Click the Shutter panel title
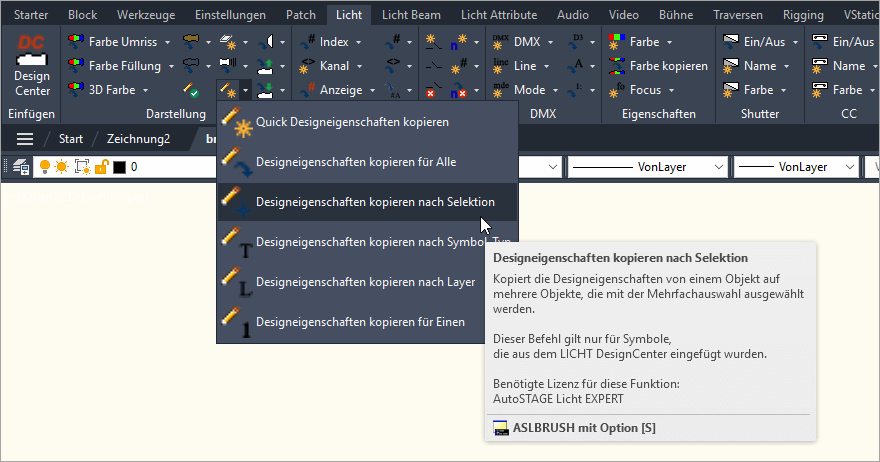This screenshot has width=880, height=462. tap(759, 114)
